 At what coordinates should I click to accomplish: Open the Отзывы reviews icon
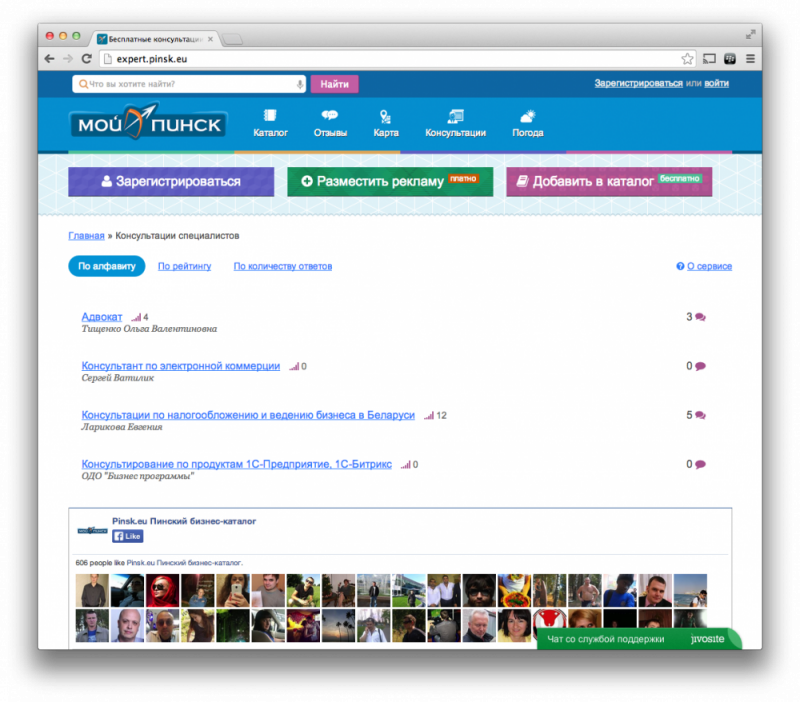click(330, 116)
